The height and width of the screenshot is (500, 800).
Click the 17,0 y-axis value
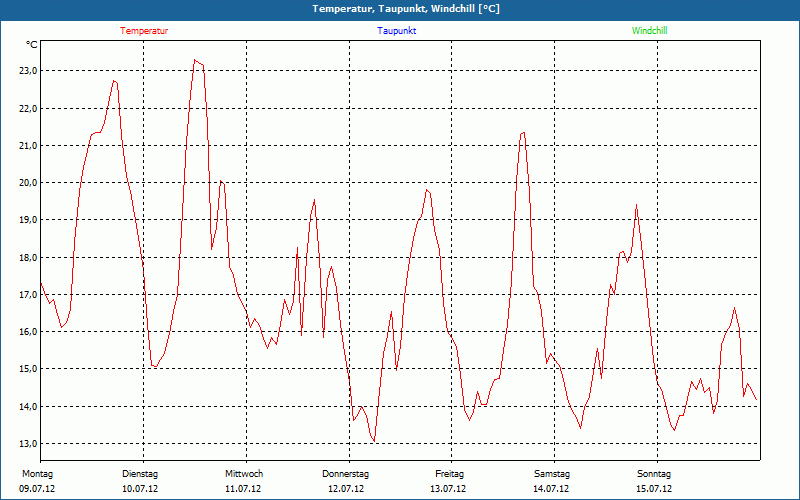28,295
